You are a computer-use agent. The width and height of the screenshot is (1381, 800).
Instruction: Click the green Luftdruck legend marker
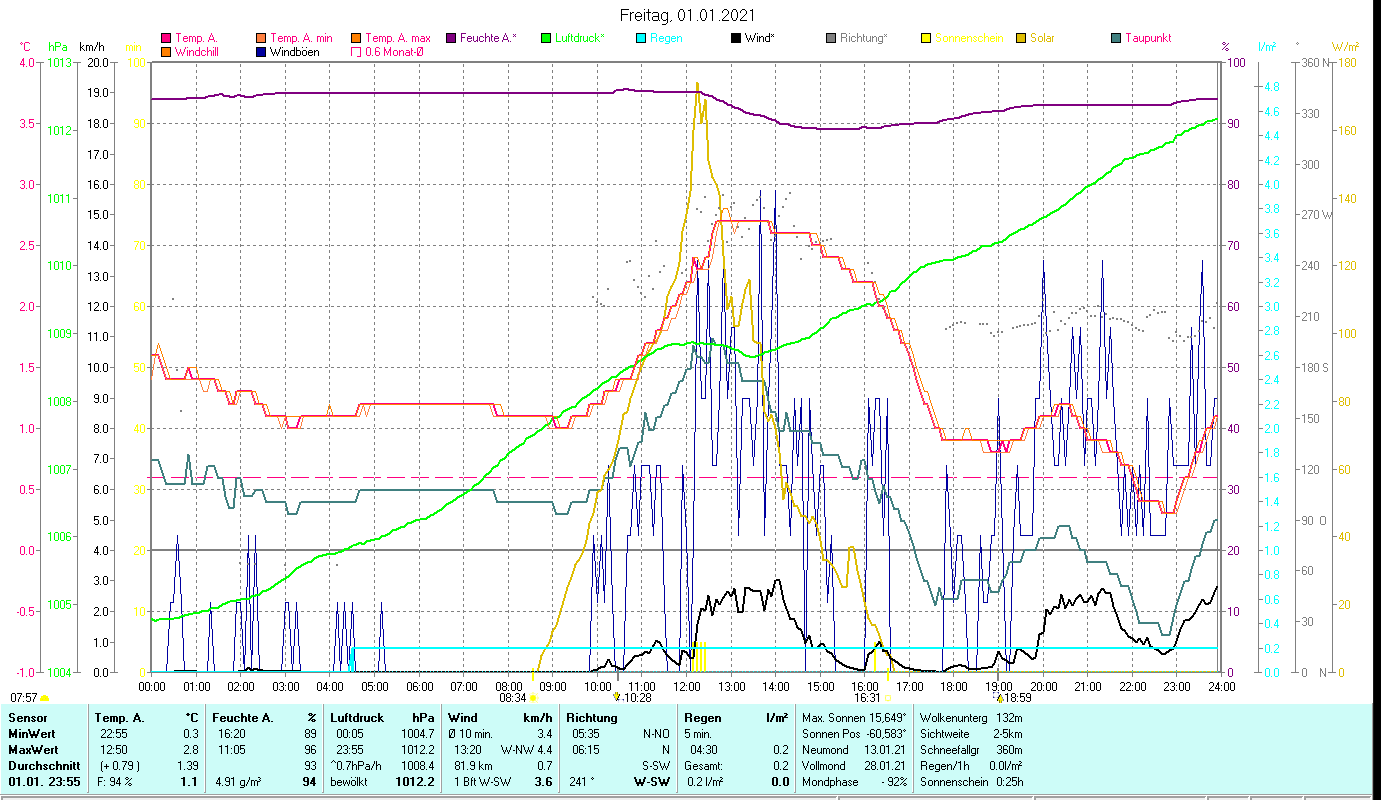[x=546, y=38]
